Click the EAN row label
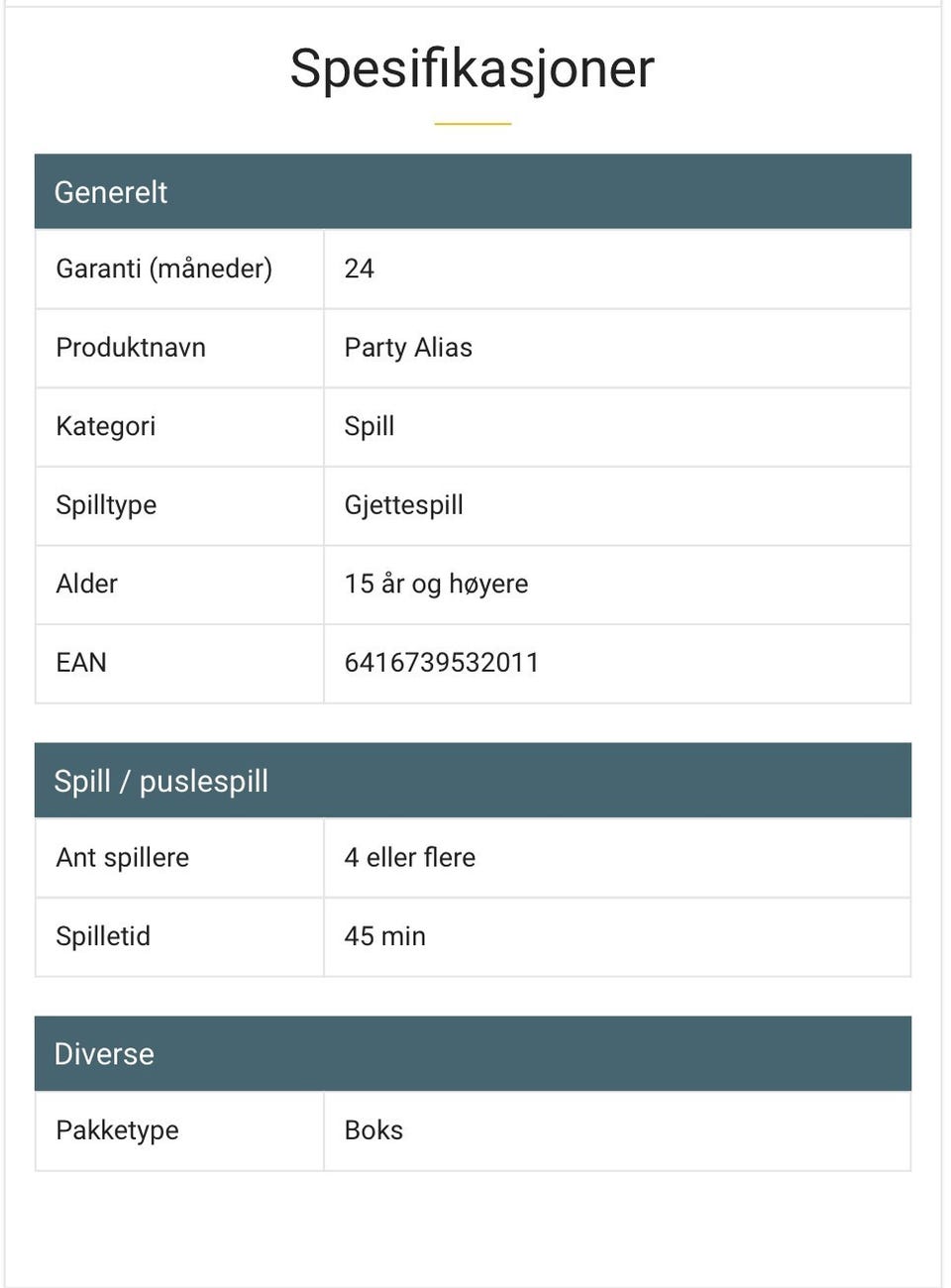 [81, 663]
